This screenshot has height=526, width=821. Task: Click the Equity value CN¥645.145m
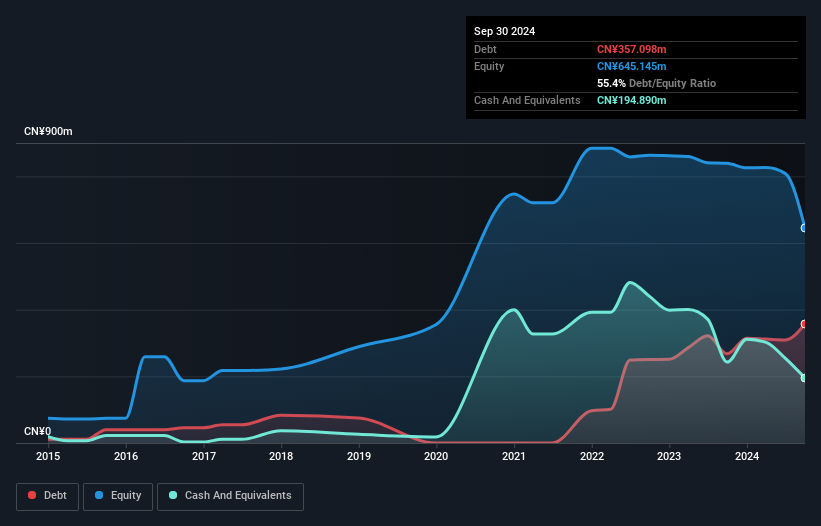631,66
